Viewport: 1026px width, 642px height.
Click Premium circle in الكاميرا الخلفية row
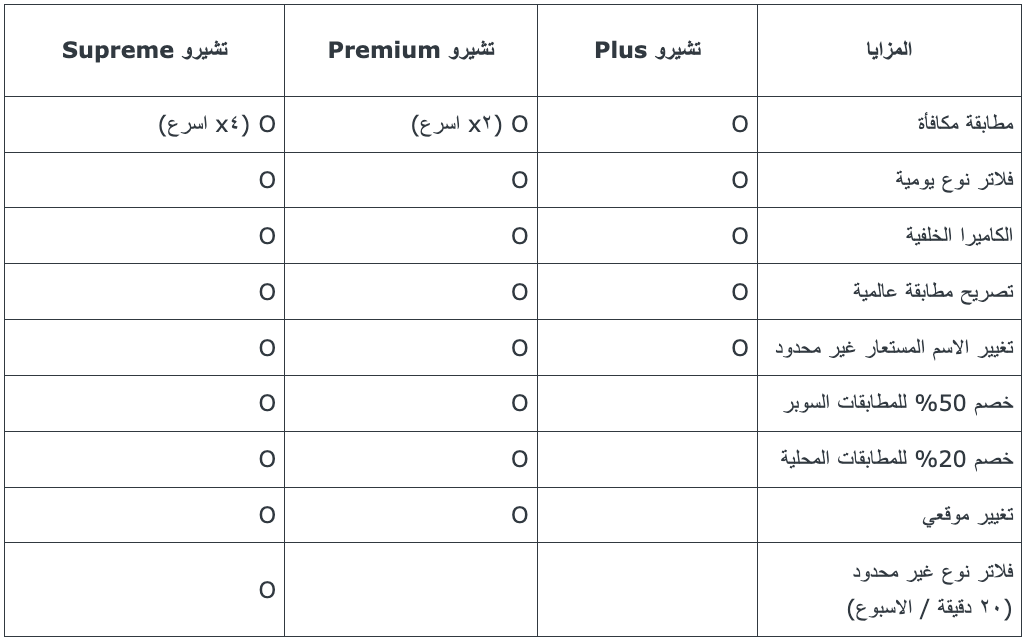[x=520, y=236]
